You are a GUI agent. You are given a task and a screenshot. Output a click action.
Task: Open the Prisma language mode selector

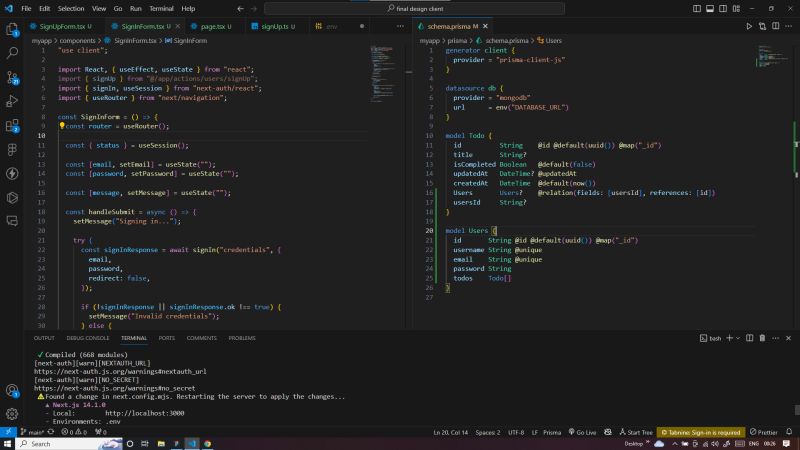click(x=552, y=432)
